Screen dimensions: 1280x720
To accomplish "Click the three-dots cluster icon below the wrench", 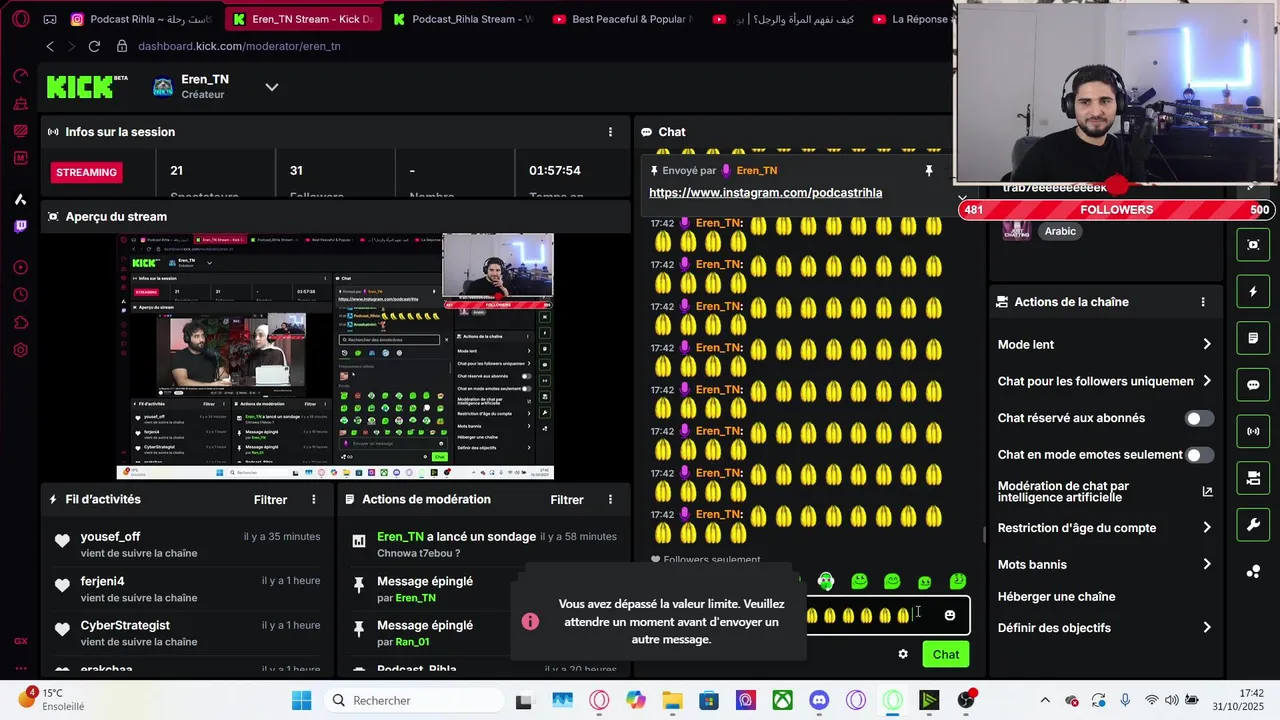I will tap(1253, 571).
